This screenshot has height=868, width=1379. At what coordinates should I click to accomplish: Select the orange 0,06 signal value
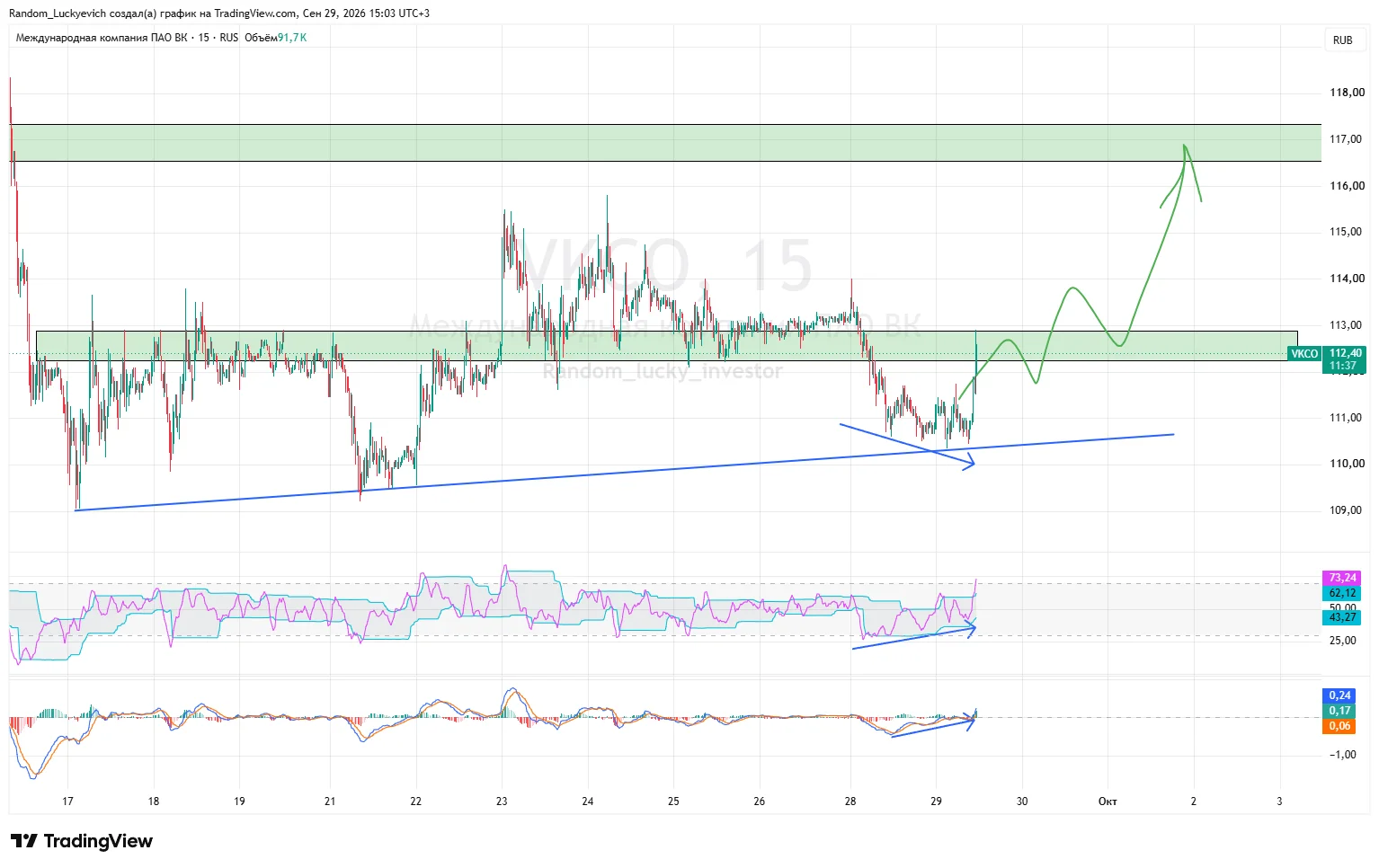point(1339,726)
